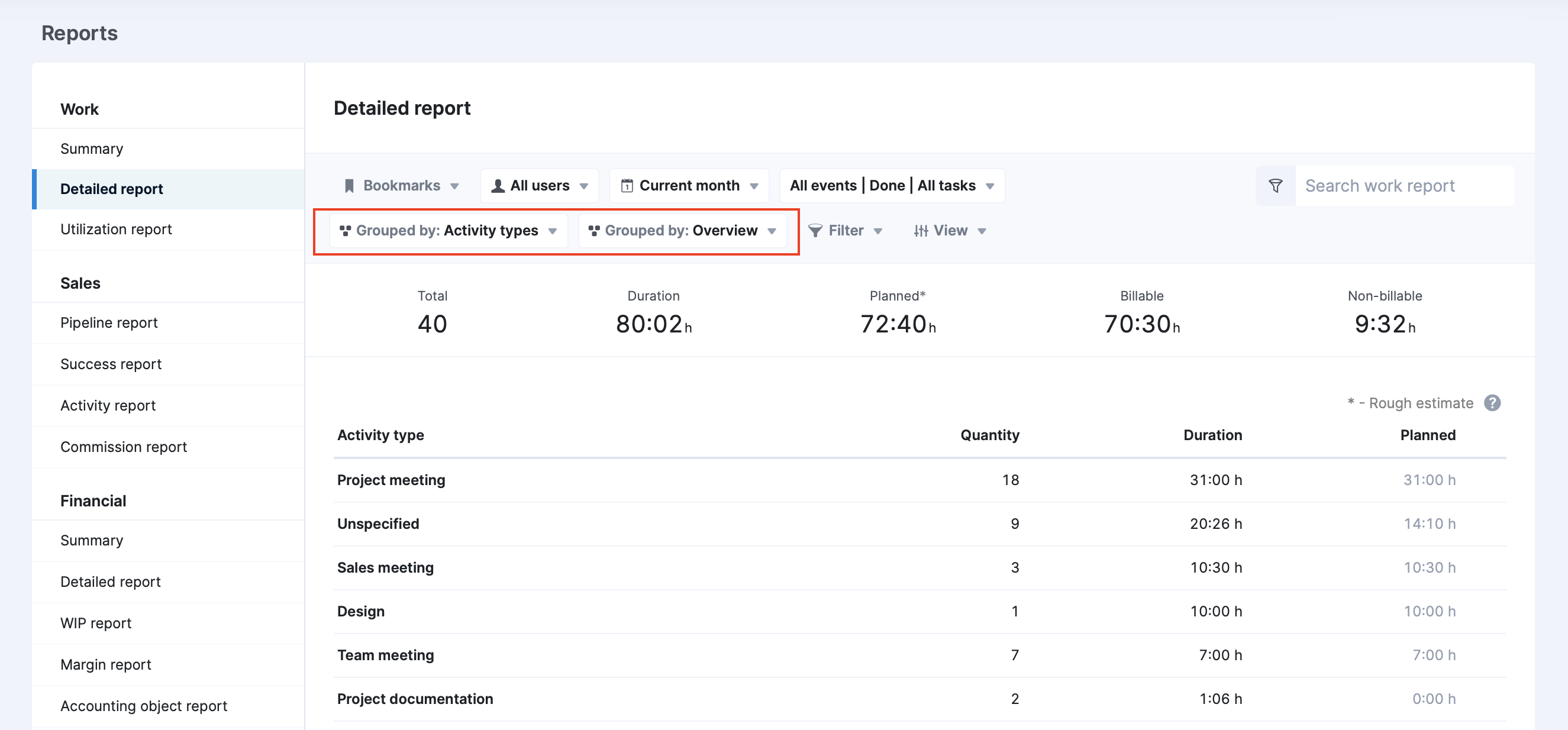
Task: Expand Grouped by Overview dropdown
Action: 682,231
